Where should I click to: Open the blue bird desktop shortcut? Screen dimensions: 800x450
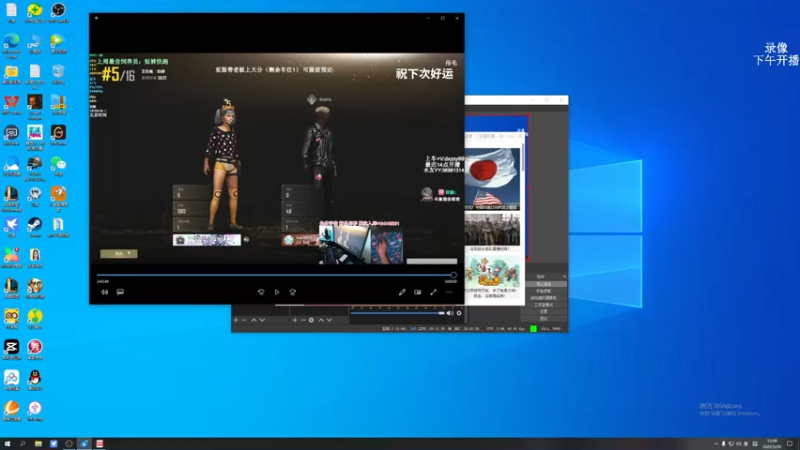[x=11, y=227]
